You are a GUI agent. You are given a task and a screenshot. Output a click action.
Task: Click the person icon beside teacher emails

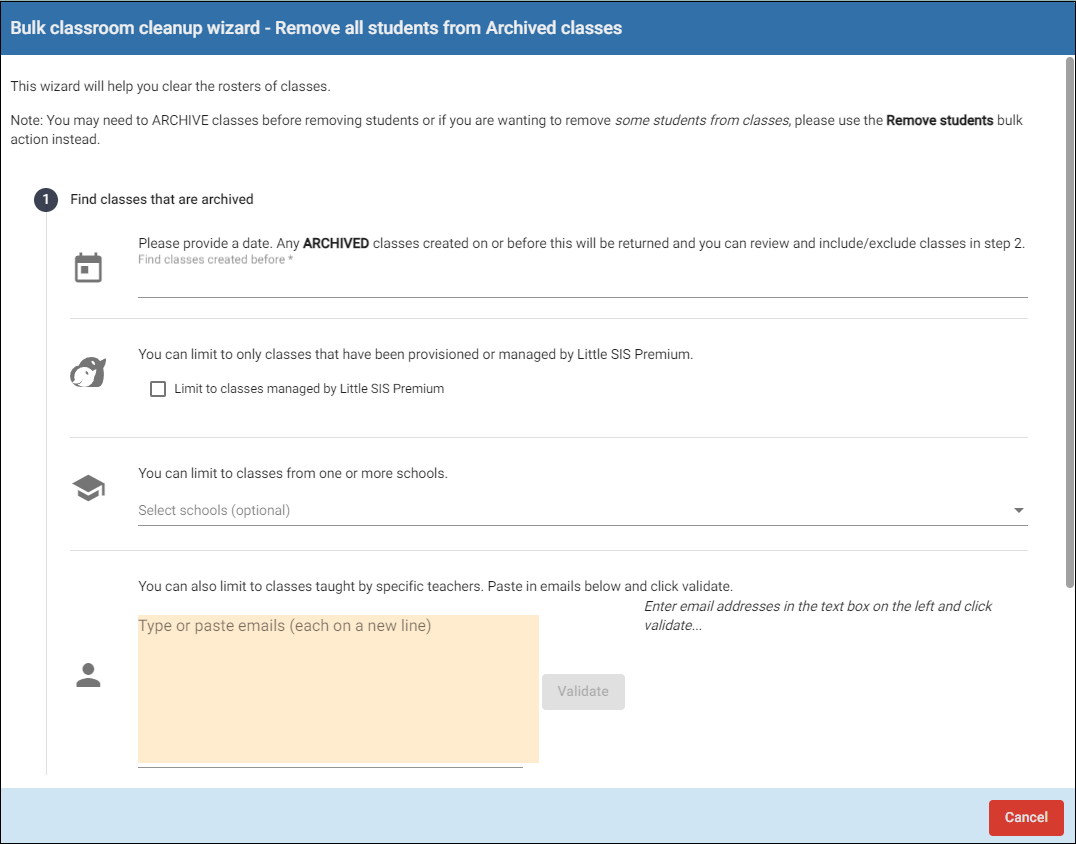[89, 676]
